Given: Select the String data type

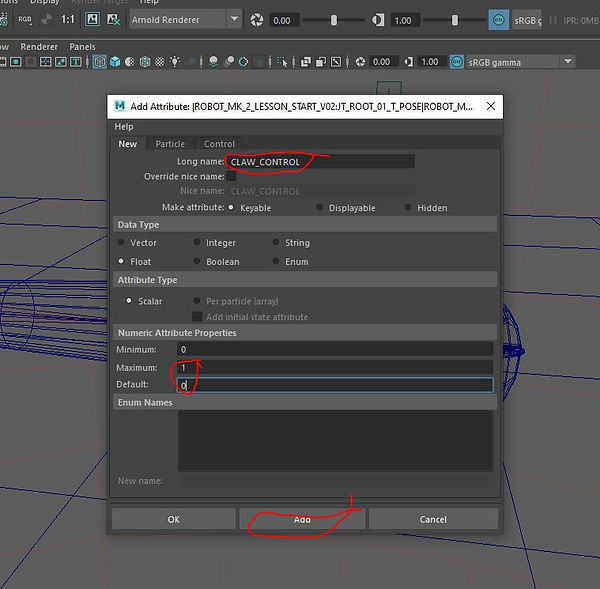Looking at the screenshot, I should 276,242.
